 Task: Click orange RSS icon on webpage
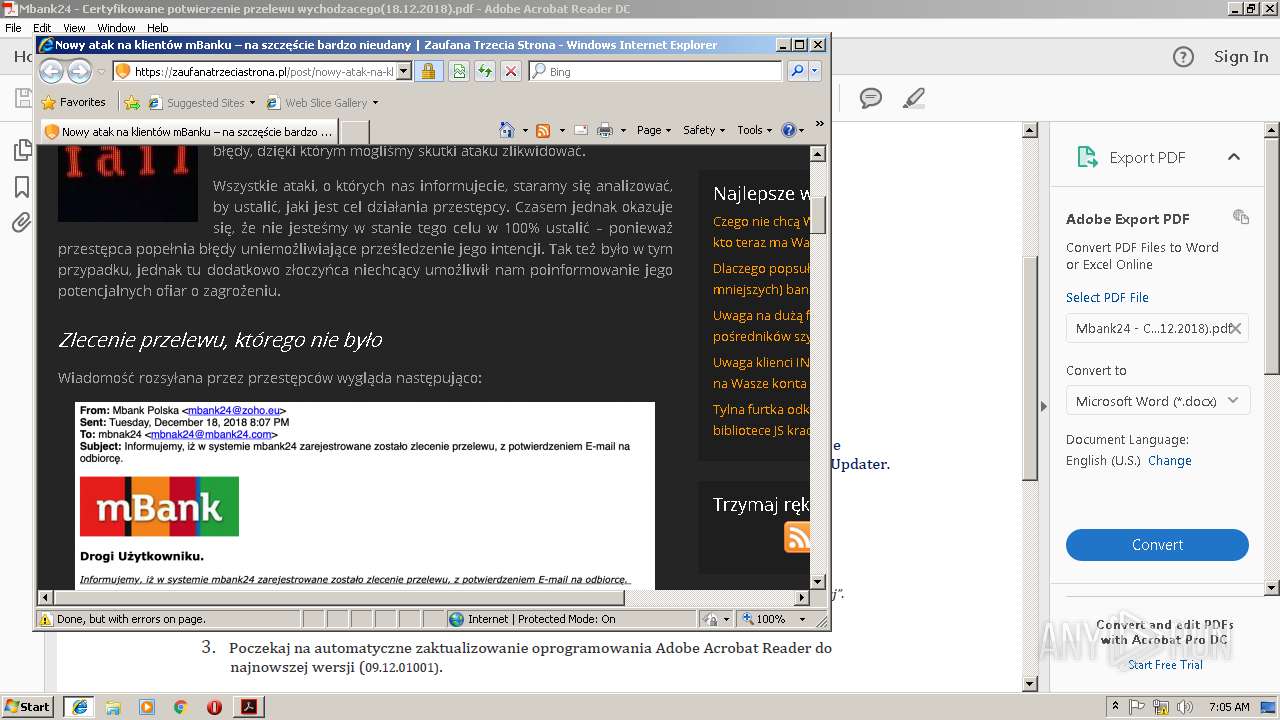[797, 537]
